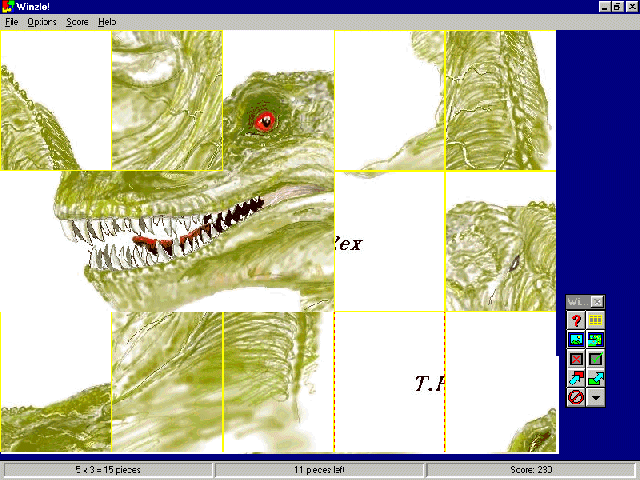This screenshot has width=640, height=480.
Task: Open the Options menu
Action: pos(42,22)
